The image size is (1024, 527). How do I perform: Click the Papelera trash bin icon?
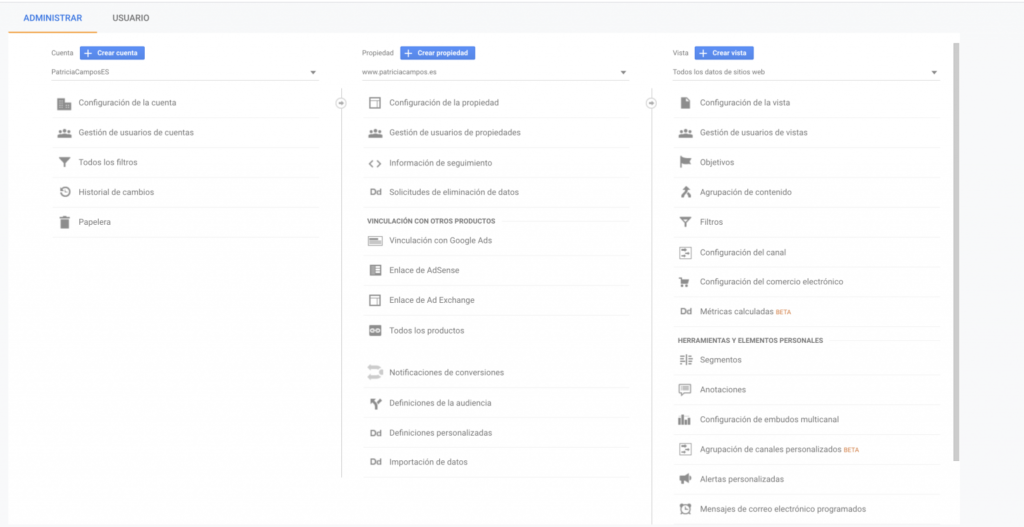64,222
